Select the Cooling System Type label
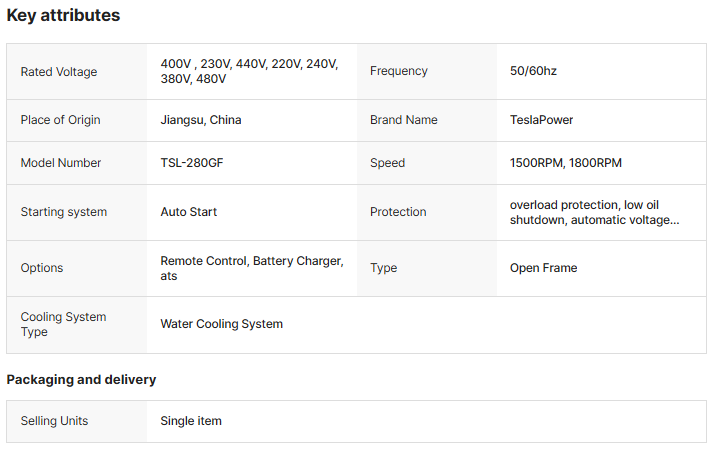Screen dimensions: 712x457 coord(64,324)
